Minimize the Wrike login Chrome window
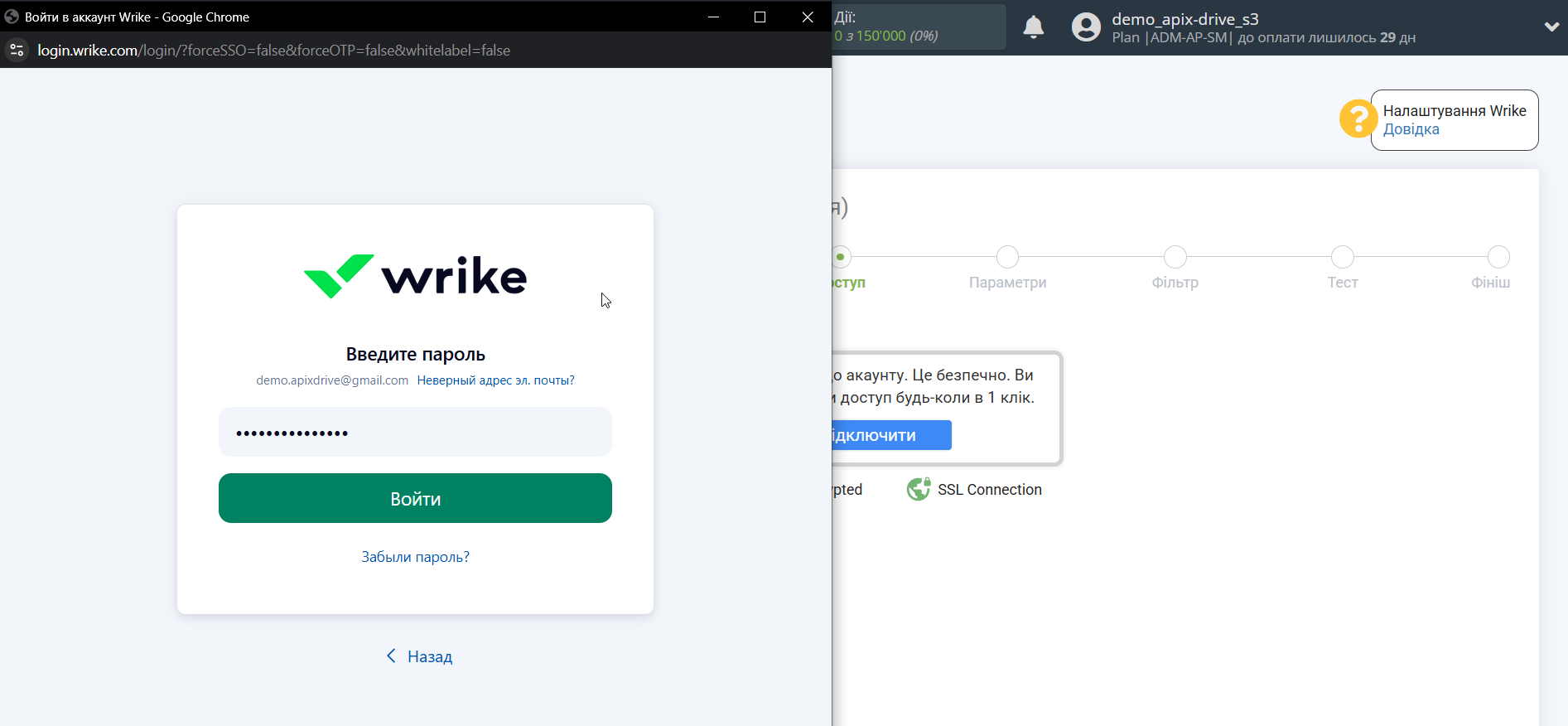Screen dimensions: 1568x726 click(x=713, y=17)
